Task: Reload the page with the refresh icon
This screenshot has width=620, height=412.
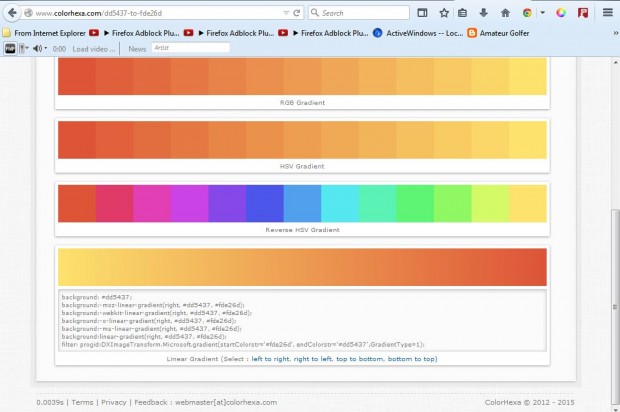Action: 298,13
